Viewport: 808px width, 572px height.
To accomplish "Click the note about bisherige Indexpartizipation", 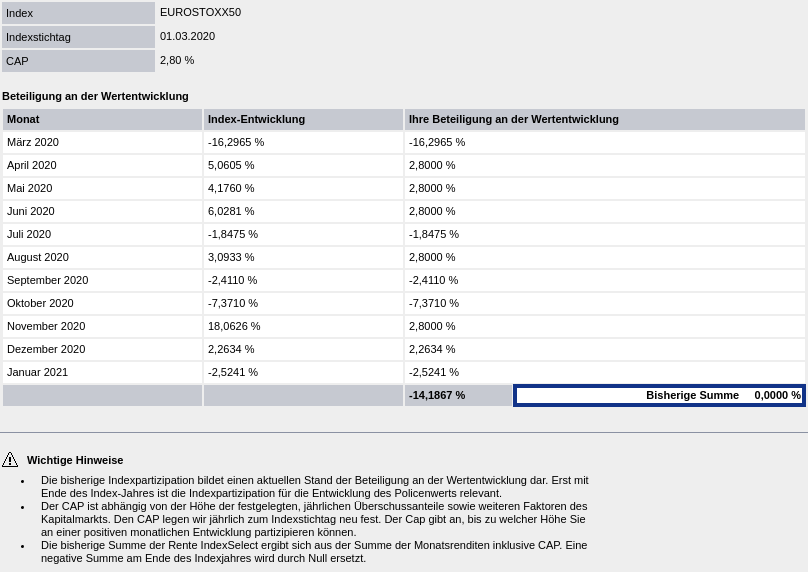I will pos(314,486).
